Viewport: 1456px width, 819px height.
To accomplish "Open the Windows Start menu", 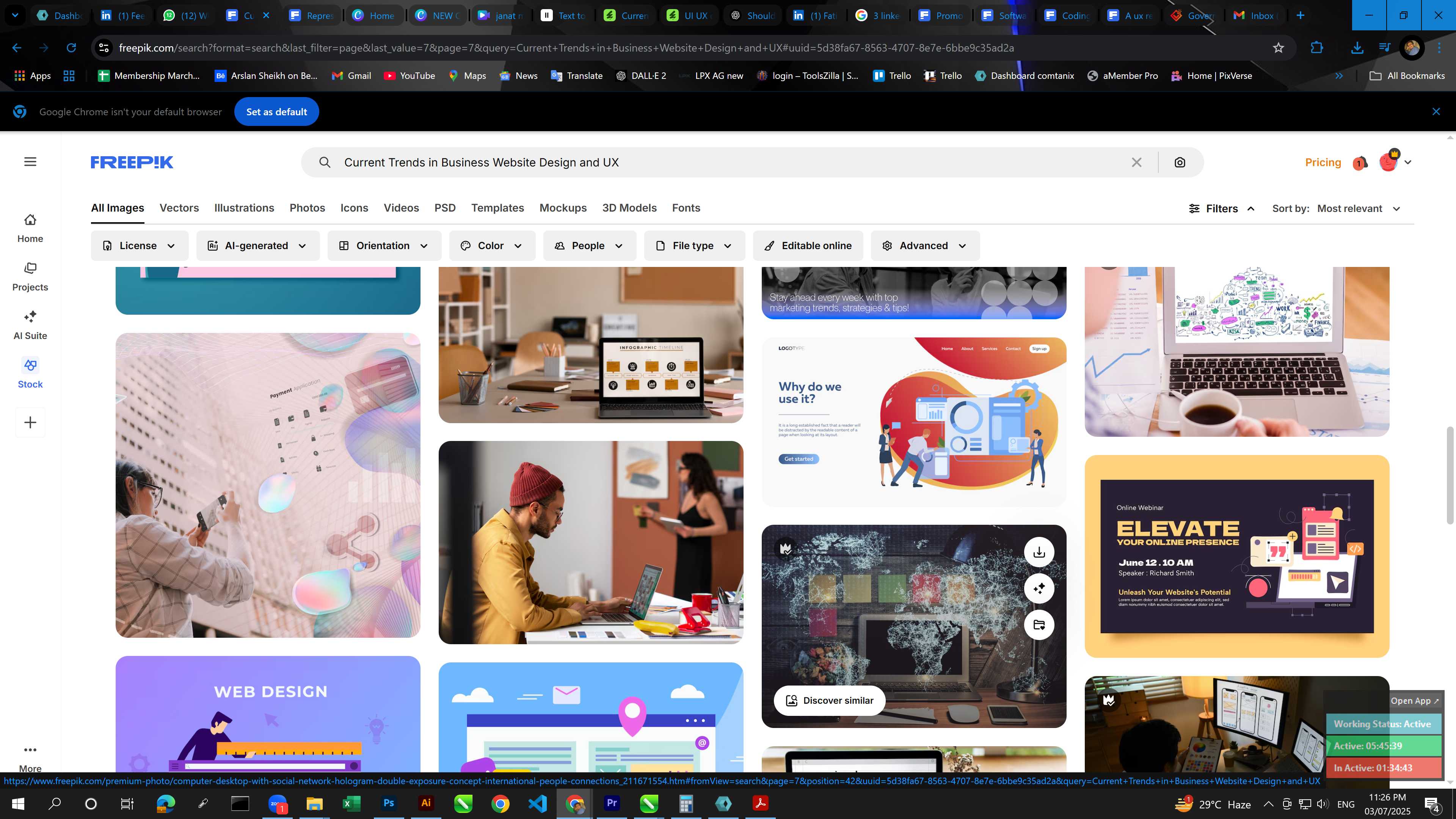I will click(x=18, y=803).
